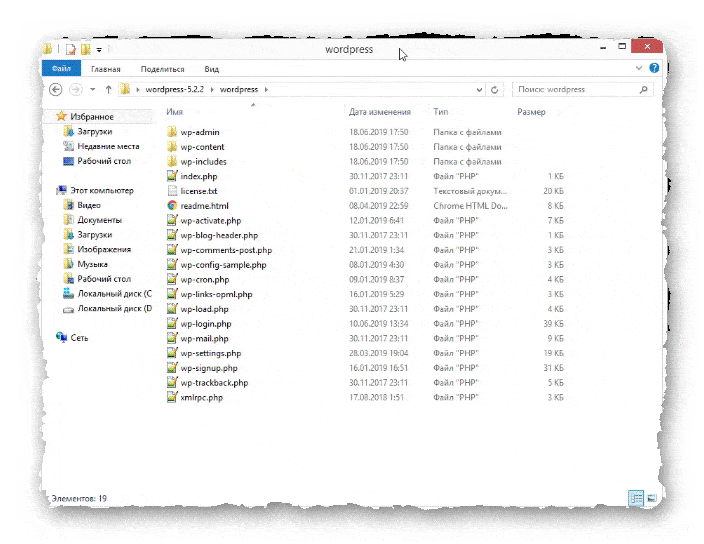
Task: Select wp-settings.php file name
Action: pos(211,353)
